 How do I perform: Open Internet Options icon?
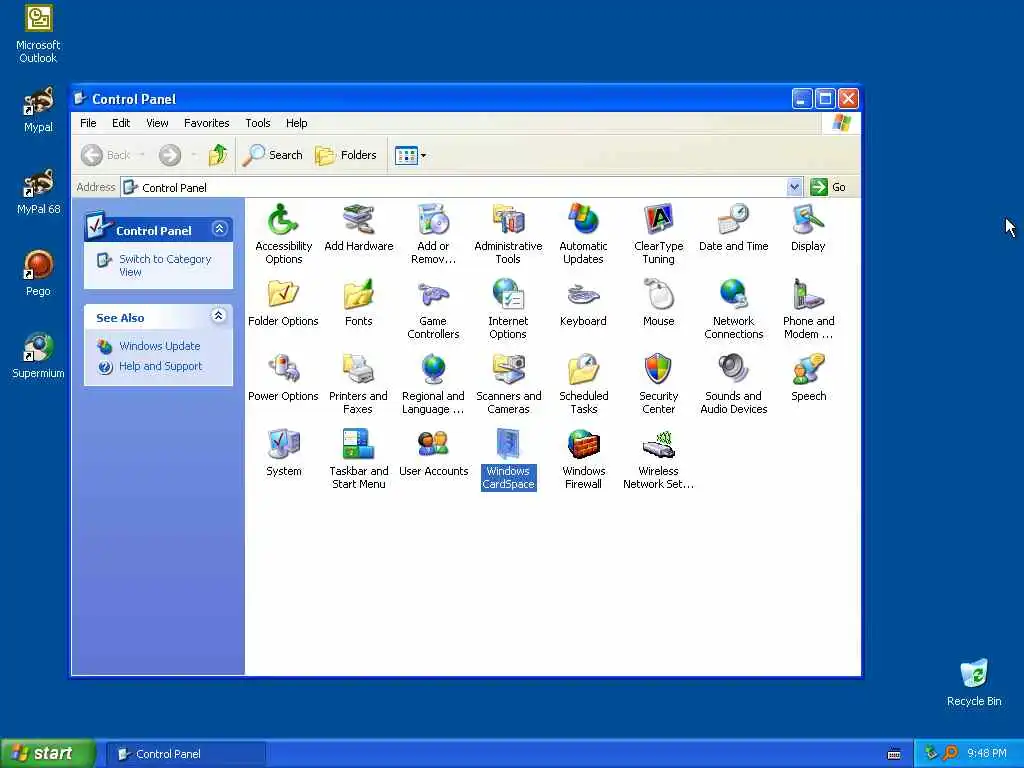[508, 308]
